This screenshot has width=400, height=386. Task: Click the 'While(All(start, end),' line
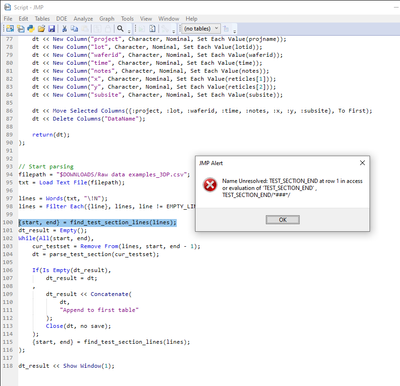pos(56,238)
